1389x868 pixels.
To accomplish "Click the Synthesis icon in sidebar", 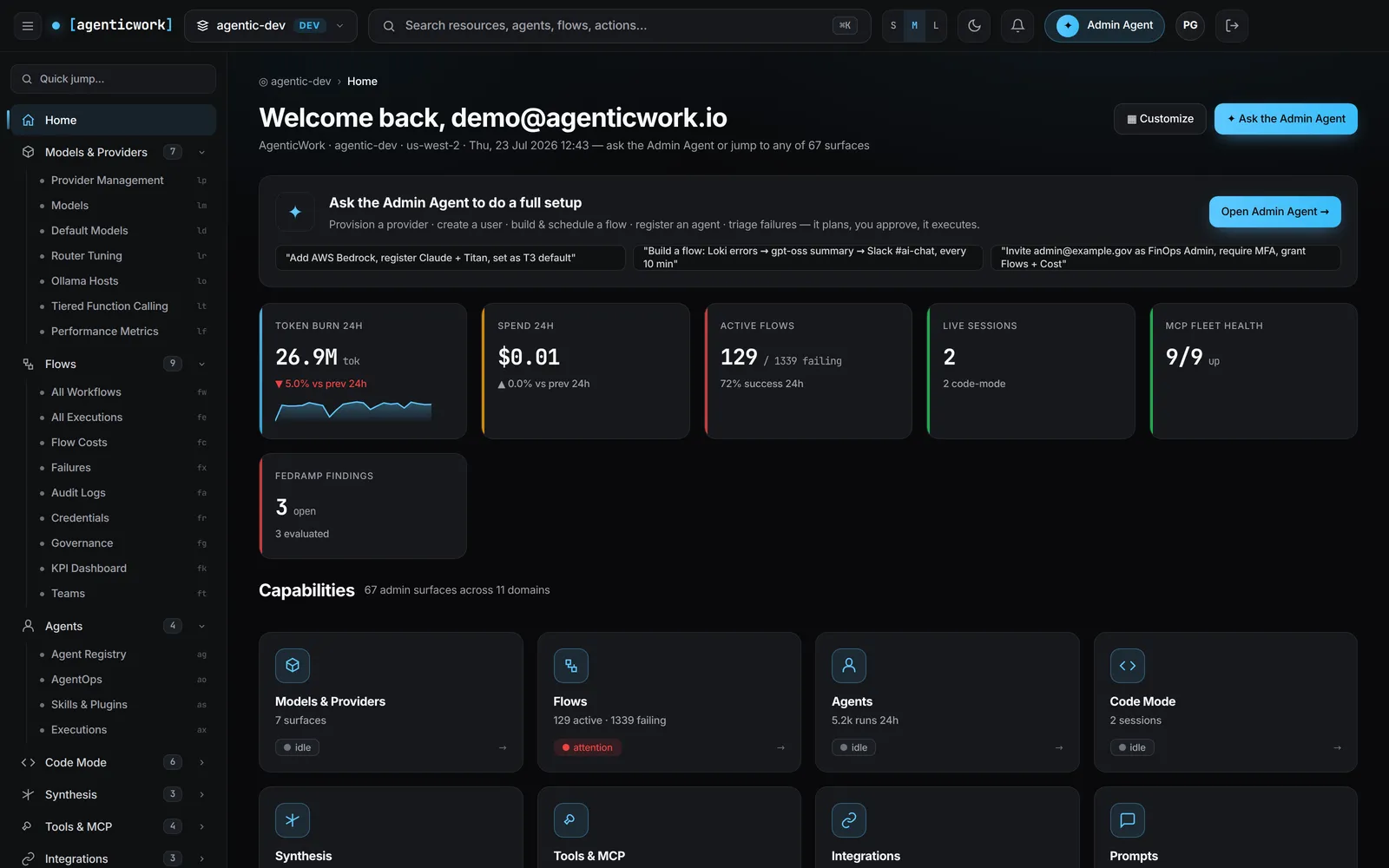I will coord(28,795).
